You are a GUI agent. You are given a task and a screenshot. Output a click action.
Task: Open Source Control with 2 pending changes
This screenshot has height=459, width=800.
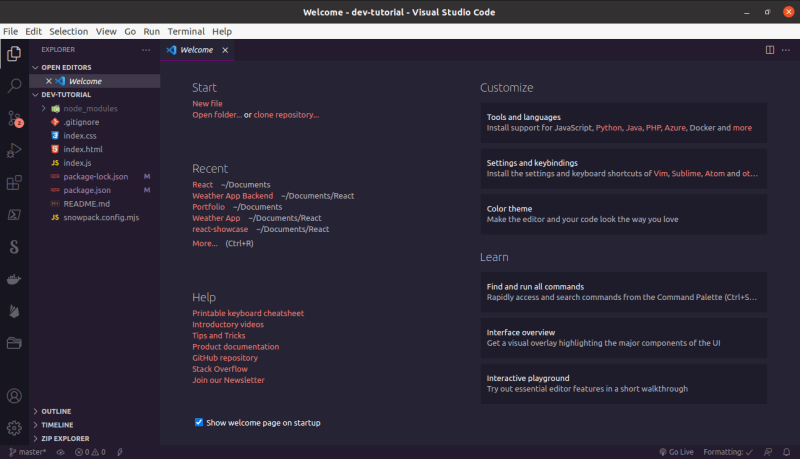point(14,119)
